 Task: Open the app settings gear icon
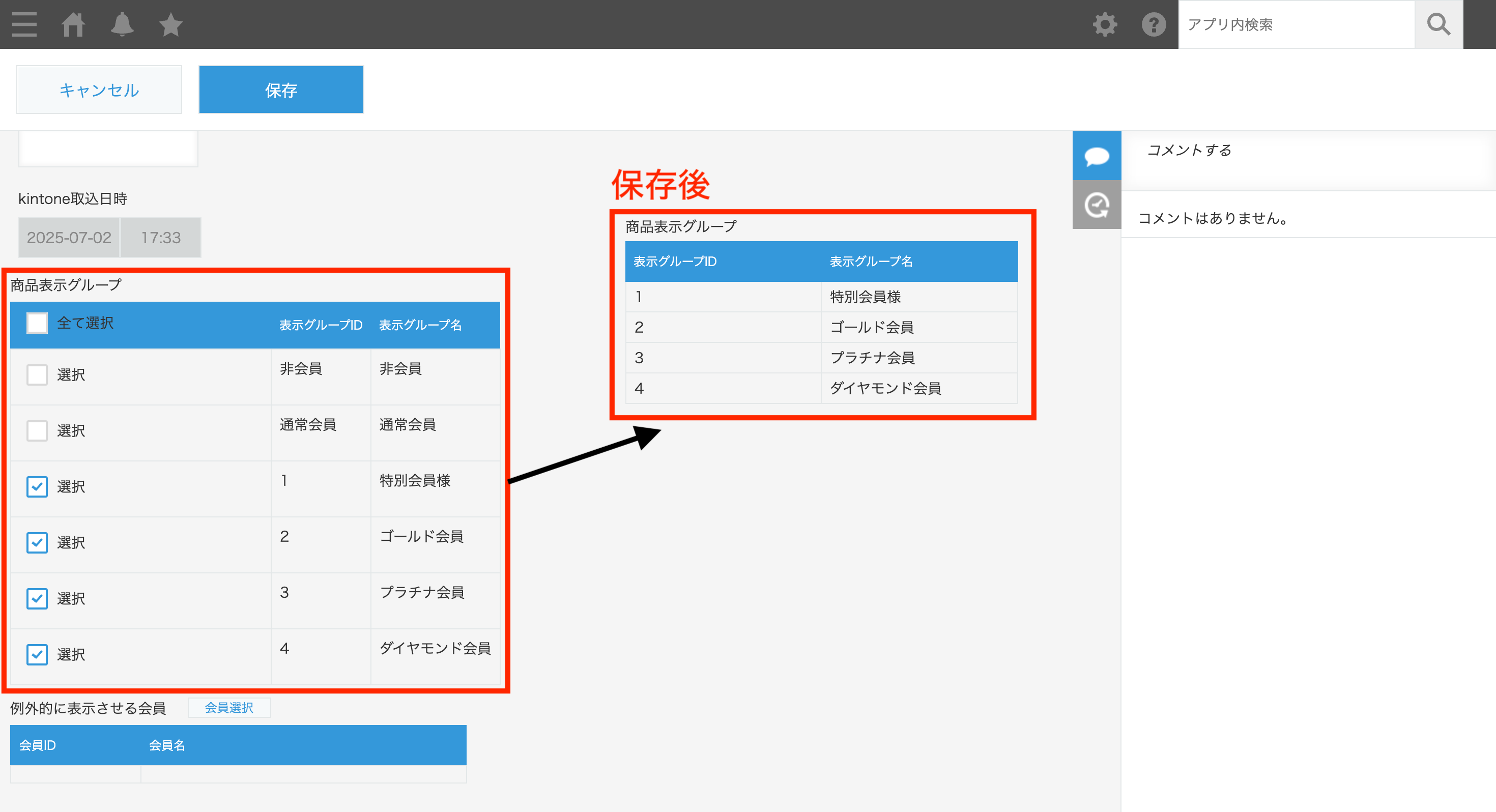[x=1104, y=24]
